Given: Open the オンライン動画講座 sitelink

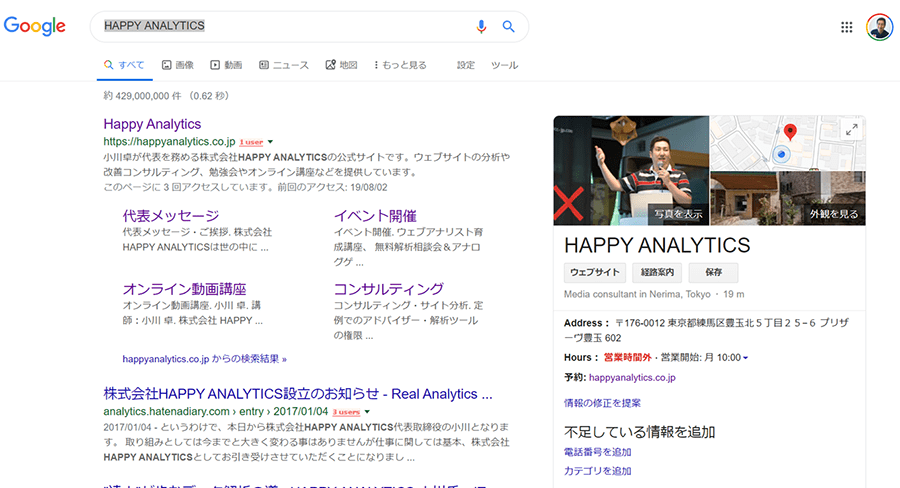Looking at the screenshot, I should [x=184, y=289].
